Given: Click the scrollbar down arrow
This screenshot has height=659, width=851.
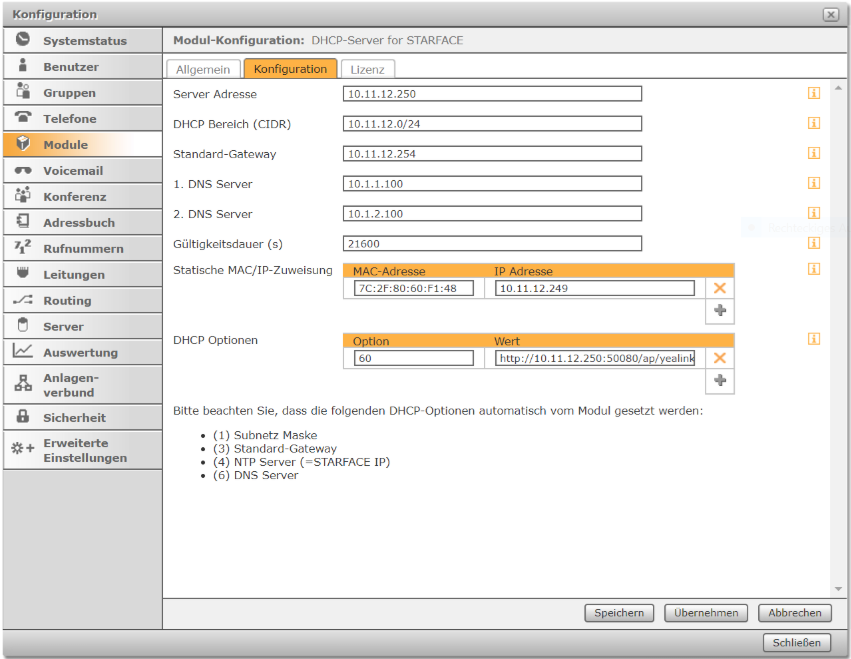Looking at the screenshot, I should coord(839,589).
